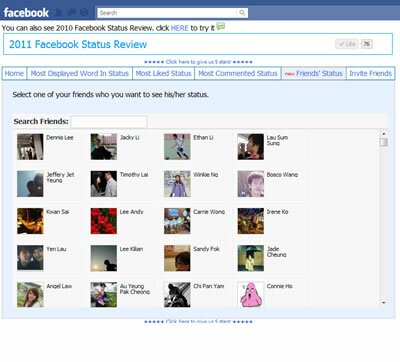Click Chi Pan Yam's black-and-white photo

click(x=177, y=295)
